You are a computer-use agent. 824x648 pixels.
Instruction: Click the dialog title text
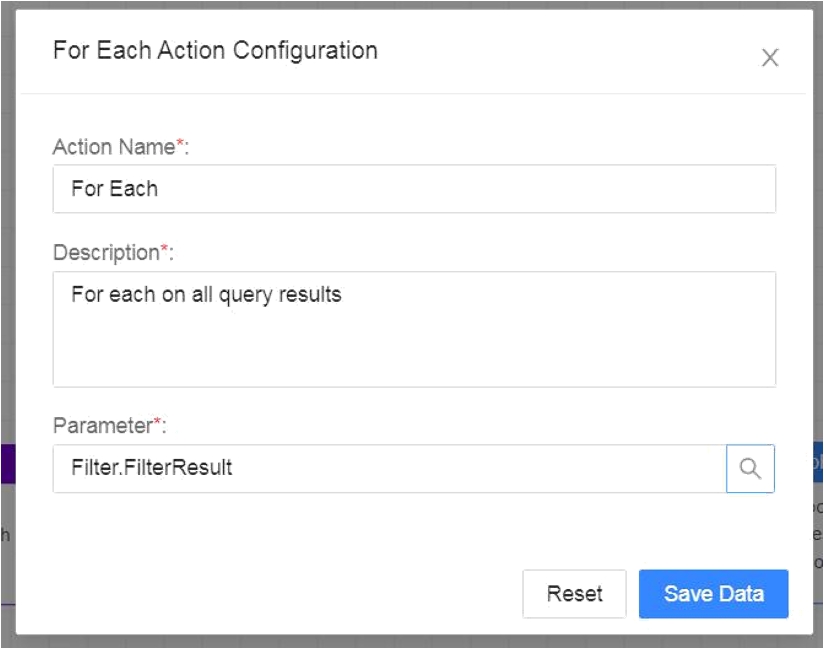[215, 50]
